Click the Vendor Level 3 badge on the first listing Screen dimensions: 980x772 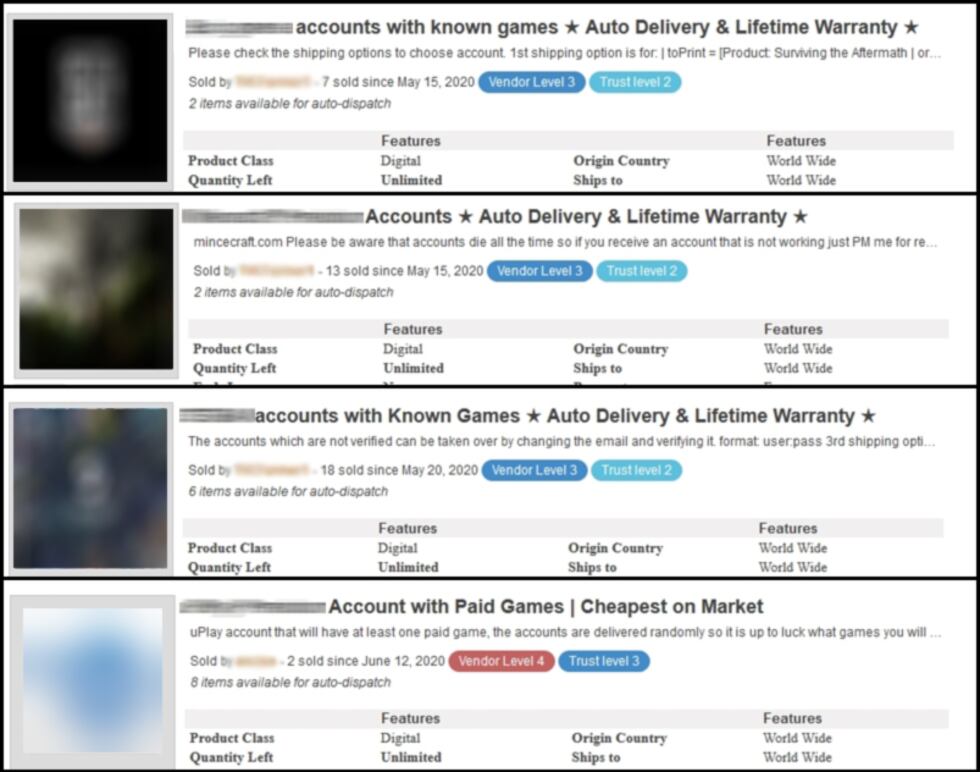tap(531, 83)
